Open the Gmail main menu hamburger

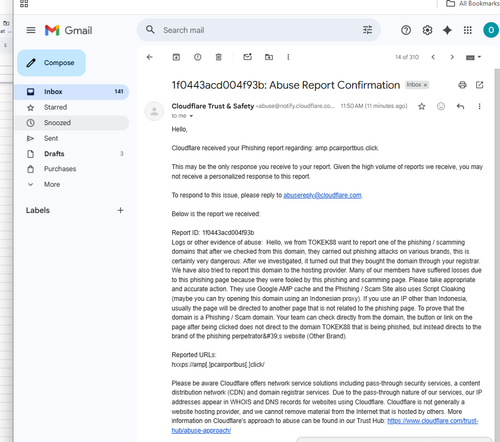pyautogui.click(x=31, y=30)
